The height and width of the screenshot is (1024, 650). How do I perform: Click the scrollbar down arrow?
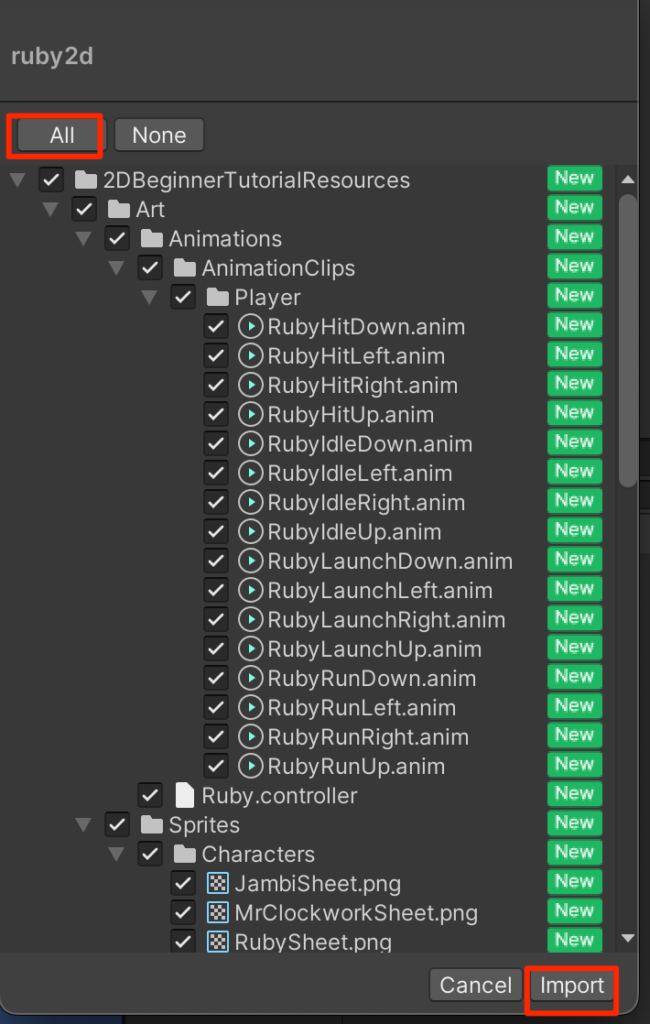click(x=628, y=938)
